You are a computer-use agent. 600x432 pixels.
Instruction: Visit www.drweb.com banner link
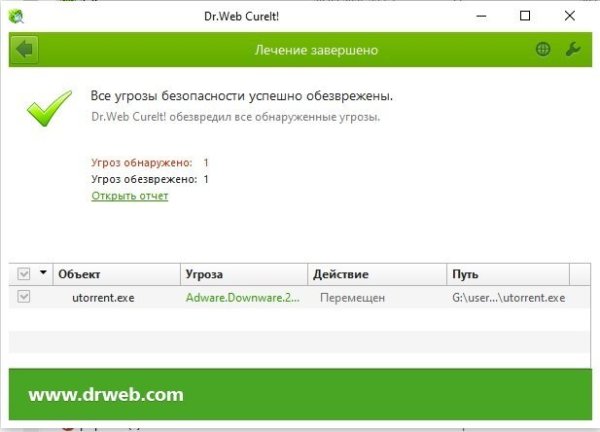(x=106, y=395)
